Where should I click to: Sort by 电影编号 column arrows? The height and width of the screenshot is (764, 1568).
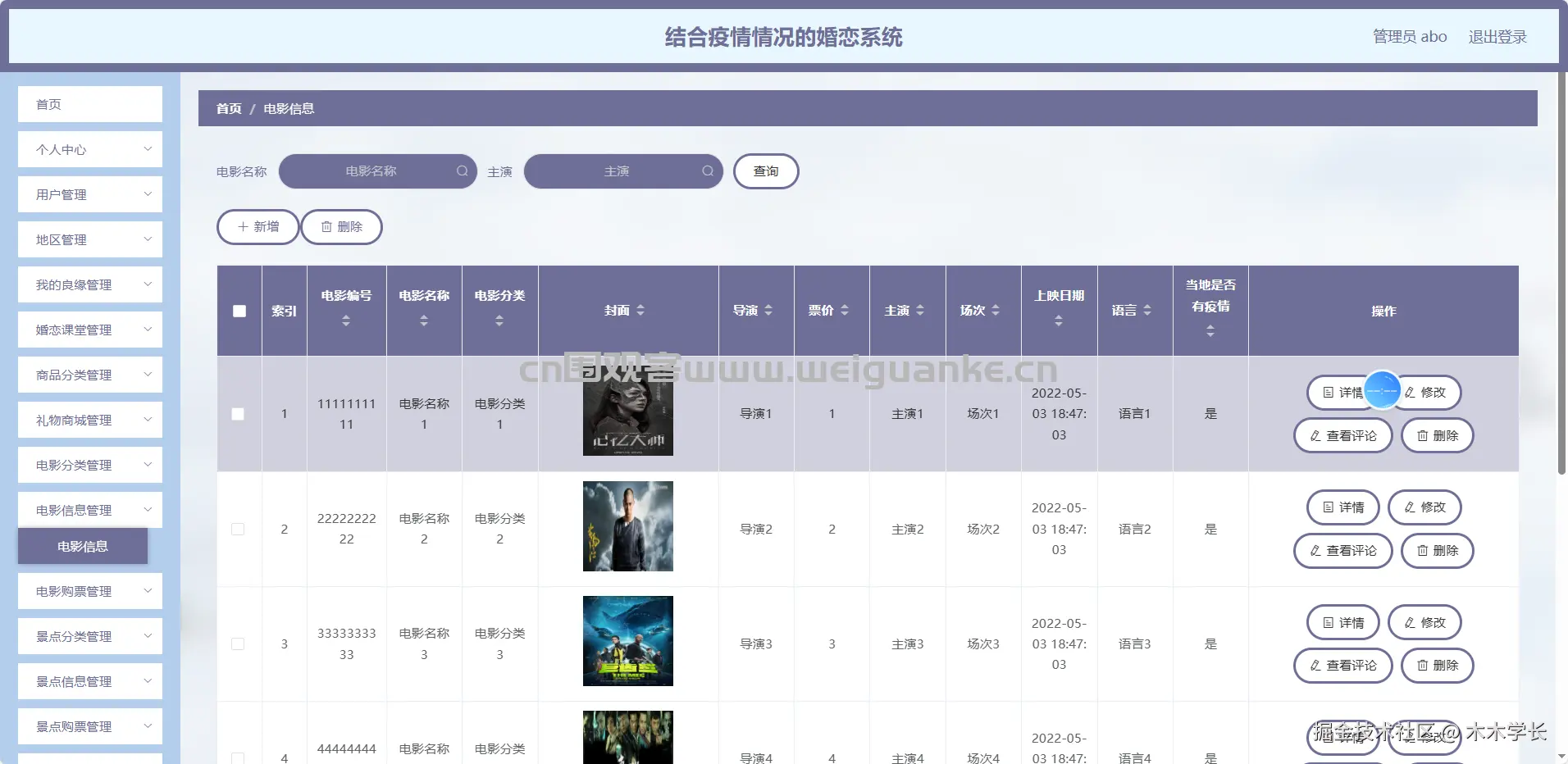click(346, 321)
